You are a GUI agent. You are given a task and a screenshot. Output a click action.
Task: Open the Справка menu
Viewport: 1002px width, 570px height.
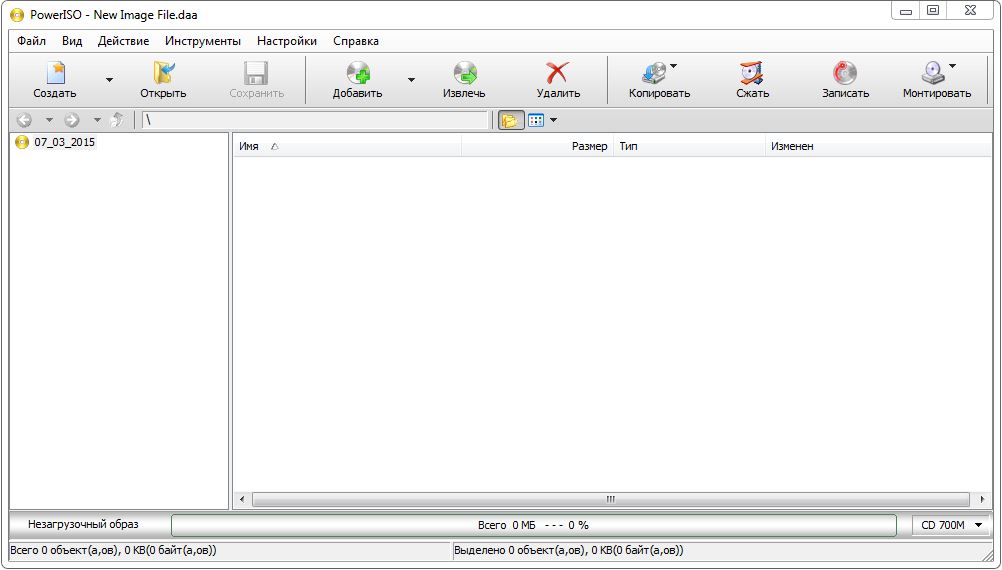coord(356,41)
